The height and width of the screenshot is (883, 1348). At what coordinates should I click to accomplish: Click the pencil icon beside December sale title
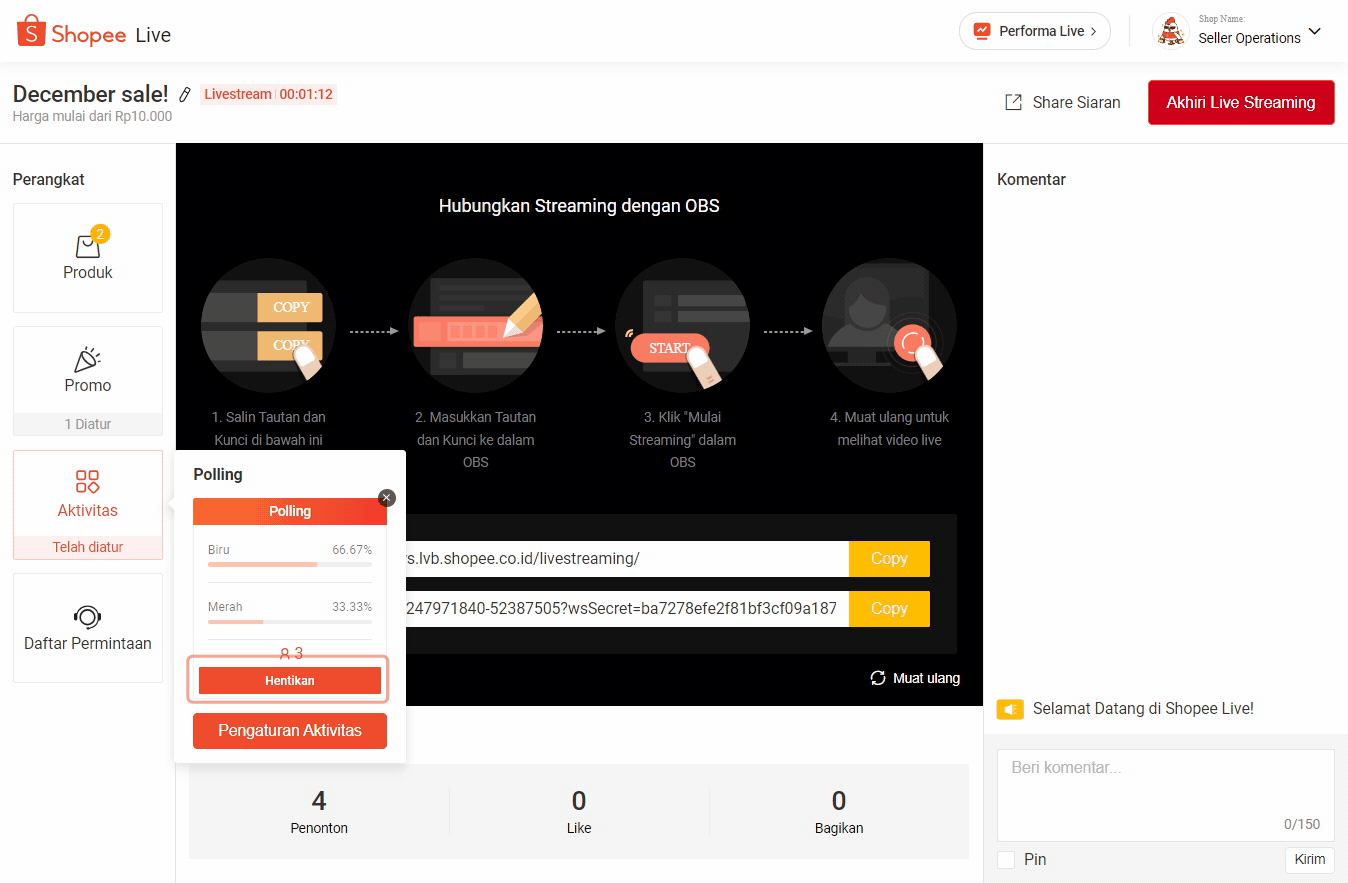[184, 94]
